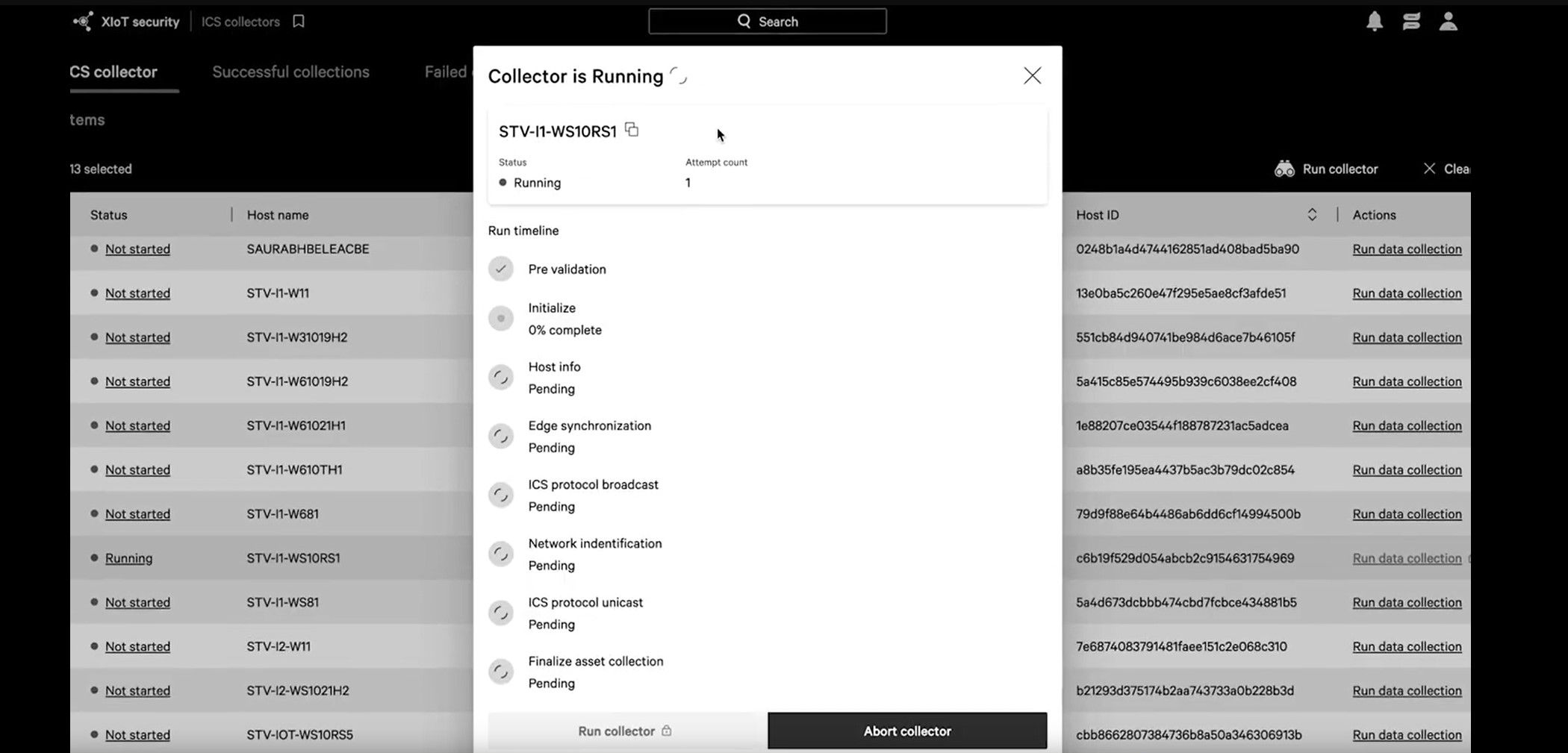Click the loading spinner beside dialog title
Screen dimensions: 1568x753
[678, 75]
